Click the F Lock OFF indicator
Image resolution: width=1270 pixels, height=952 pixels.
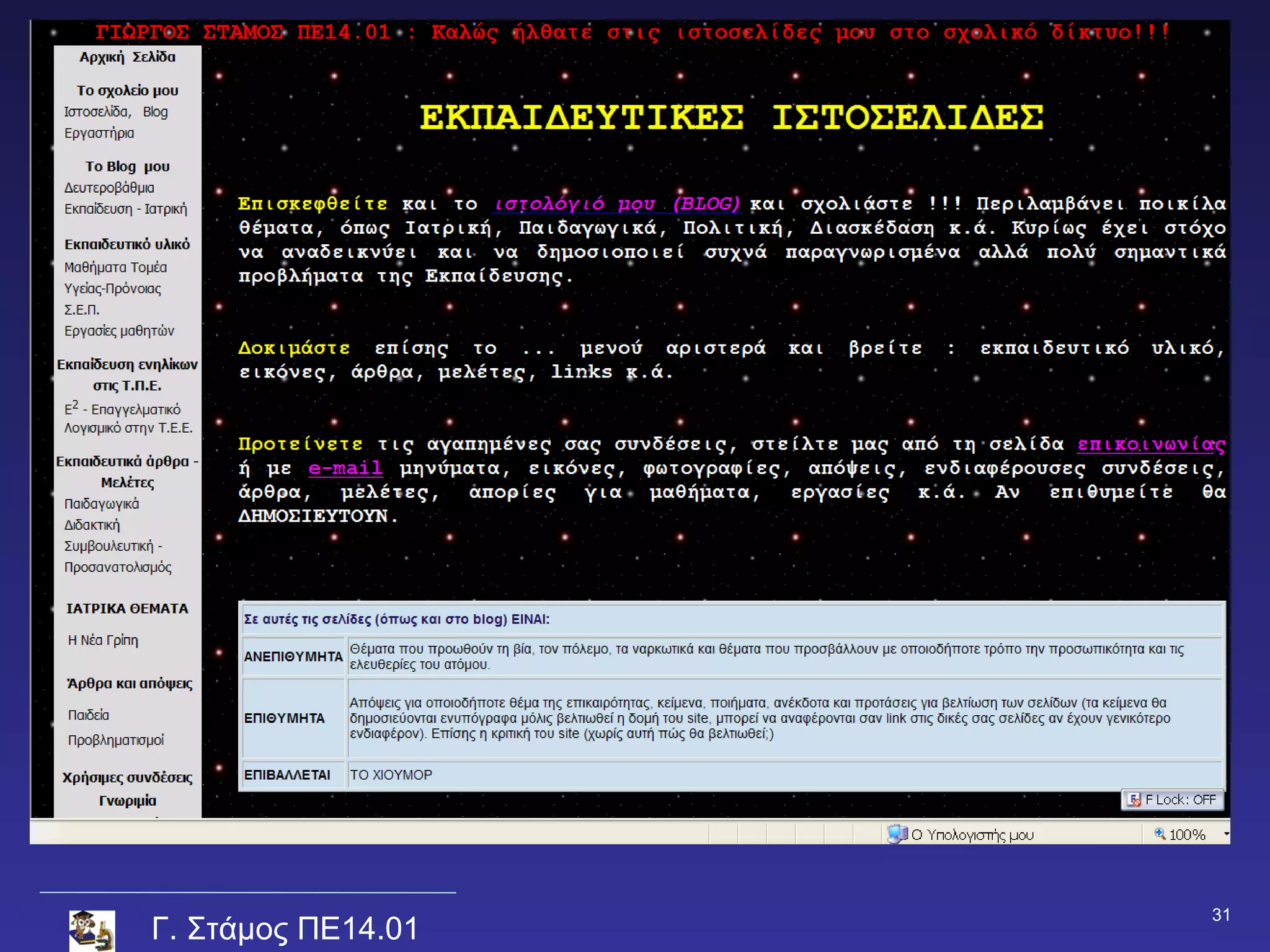click(1173, 800)
